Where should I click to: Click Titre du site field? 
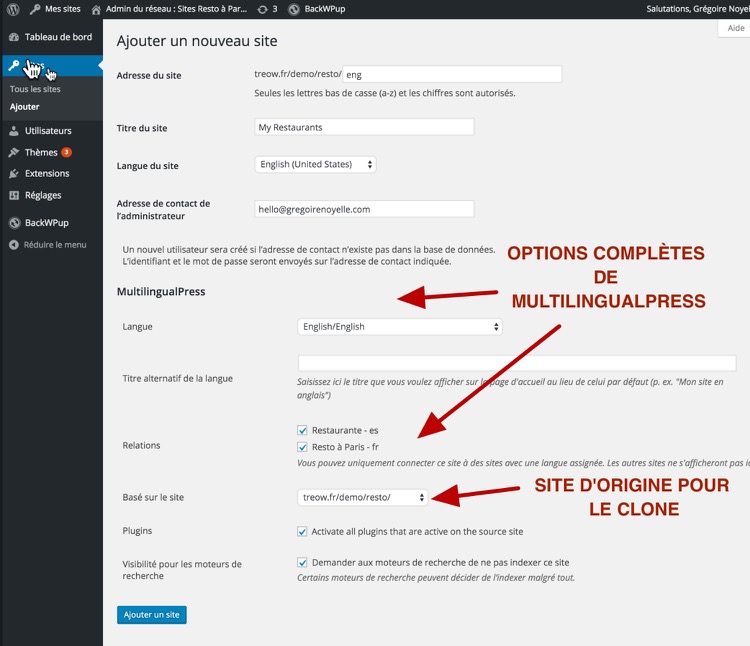pyautogui.click(x=364, y=127)
